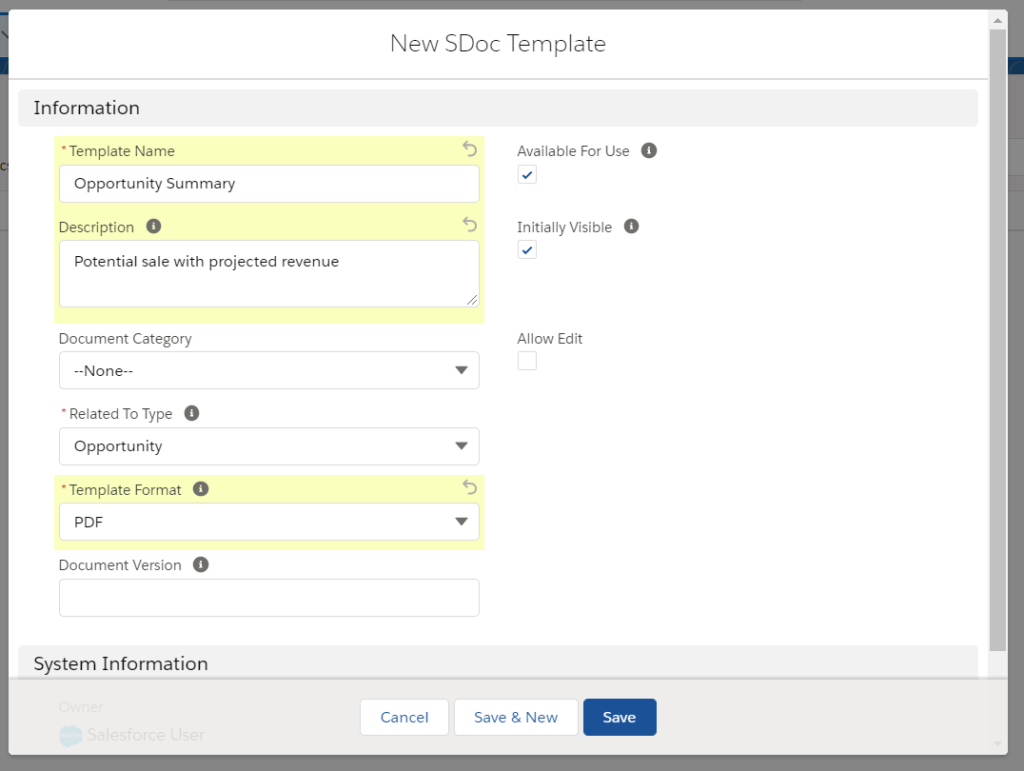
Task: Click the info icon next to Template Format
Action: click(199, 489)
